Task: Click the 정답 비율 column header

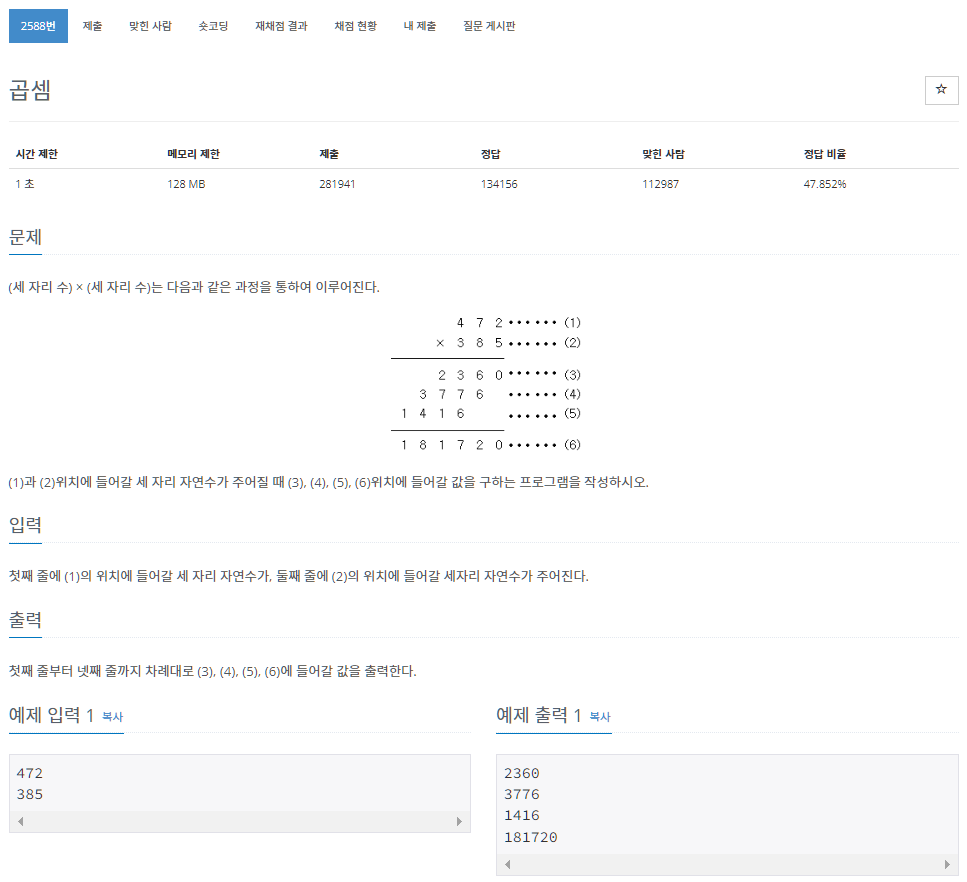Action: point(825,154)
